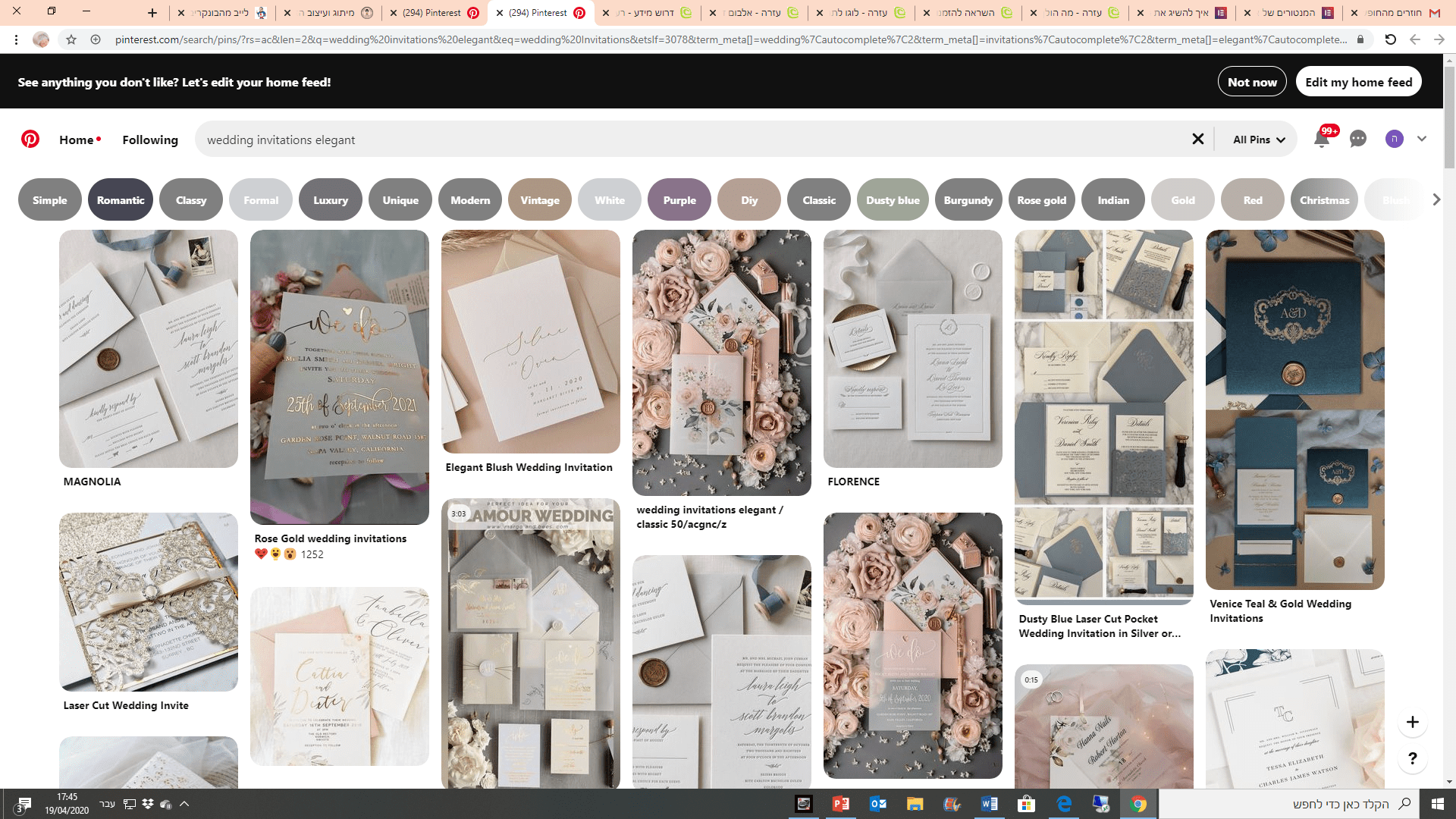Open the Elegant Blush Wedding Invitation pin
Image resolution: width=1456 pixels, height=819 pixels.
tap(530, 343)
